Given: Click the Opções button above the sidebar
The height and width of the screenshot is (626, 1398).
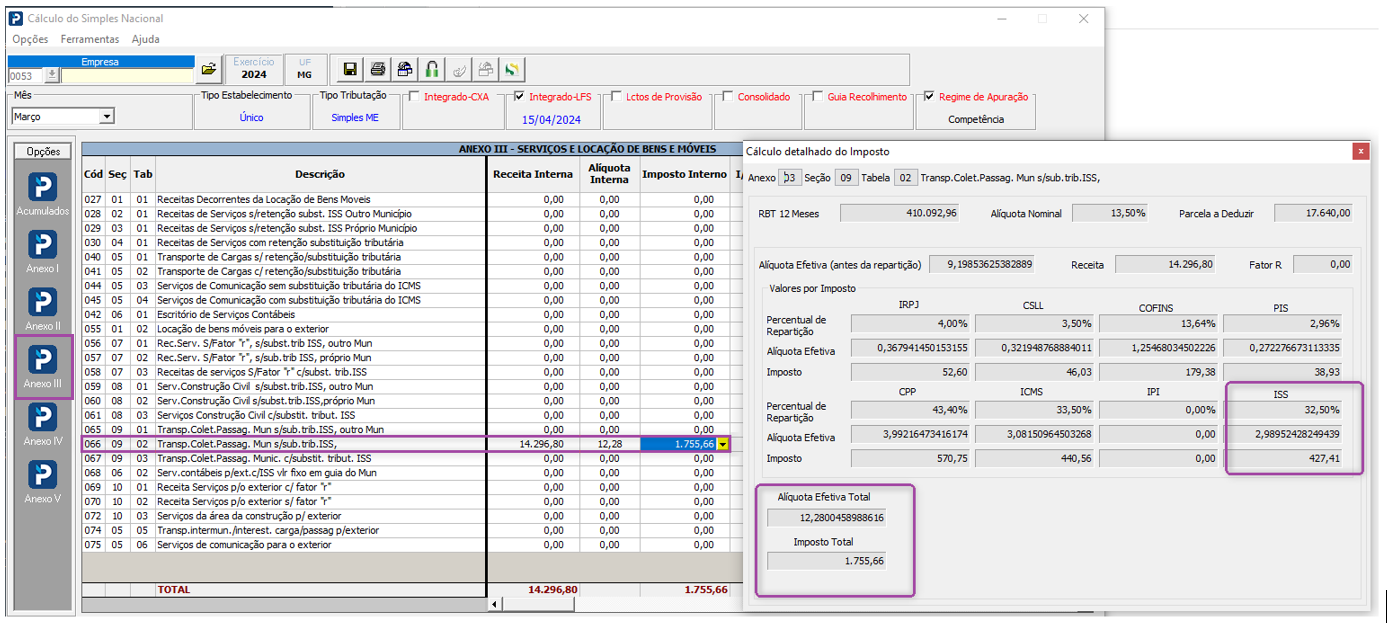Looking at the screenshot, I should tap(43, 152).
